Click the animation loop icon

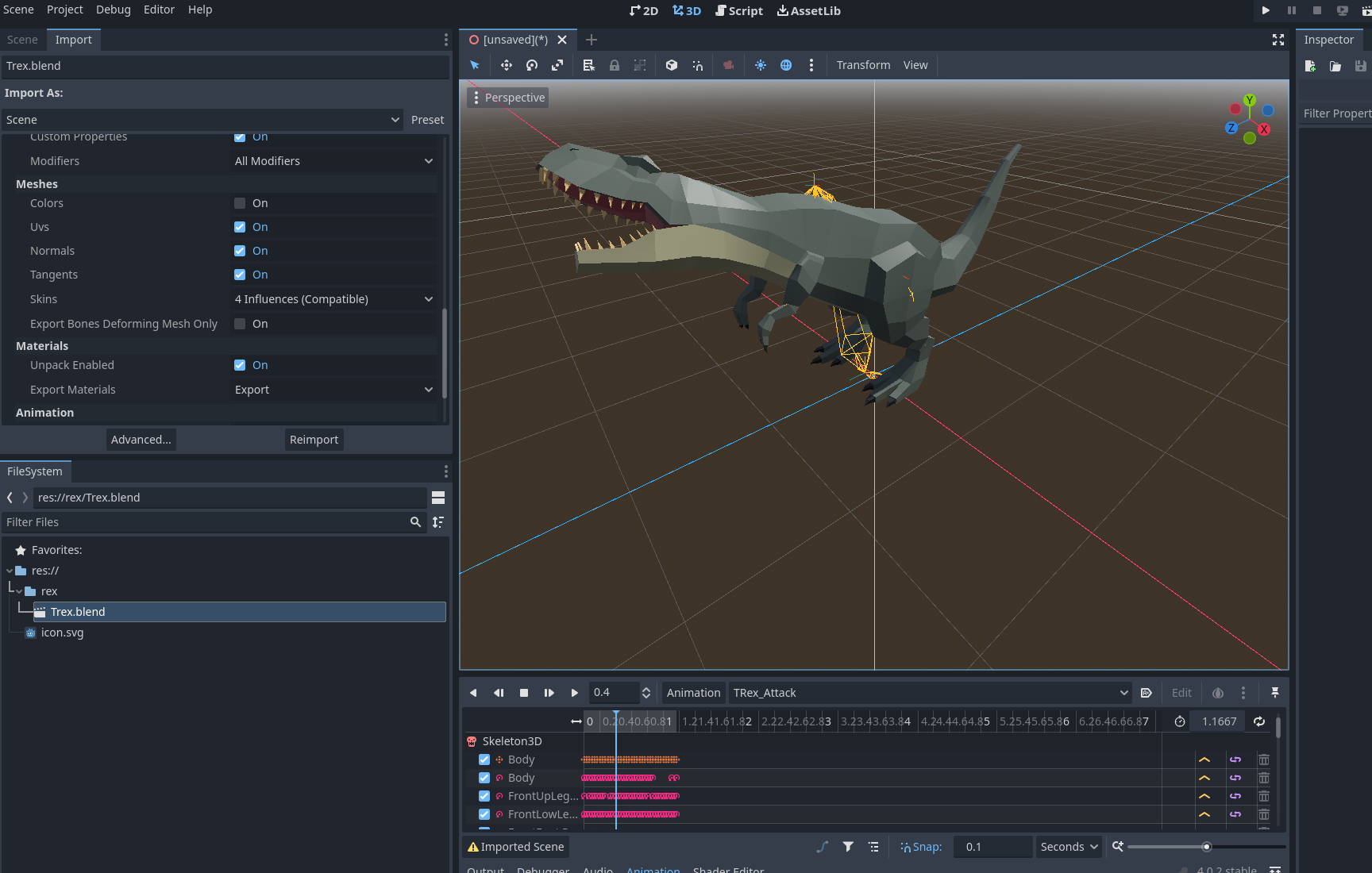[x=1258, y=721]
